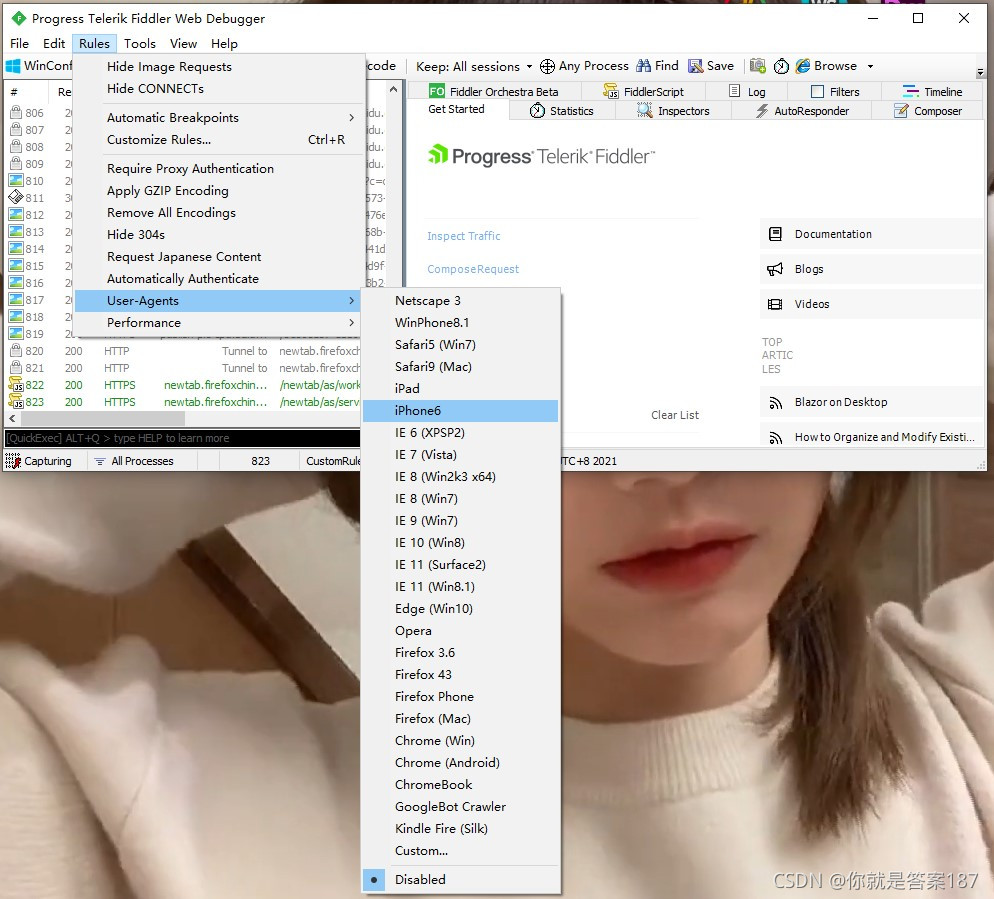Open the View menu
Viewport: 994px width, 899px height.
tap(183, 43)
